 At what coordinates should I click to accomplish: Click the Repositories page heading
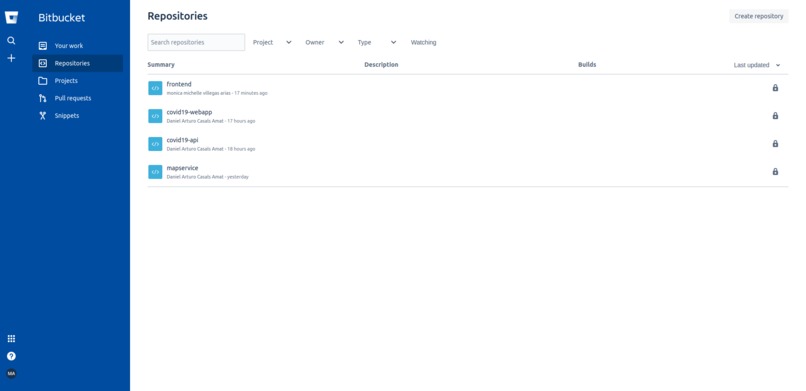(x=177, y=16)
